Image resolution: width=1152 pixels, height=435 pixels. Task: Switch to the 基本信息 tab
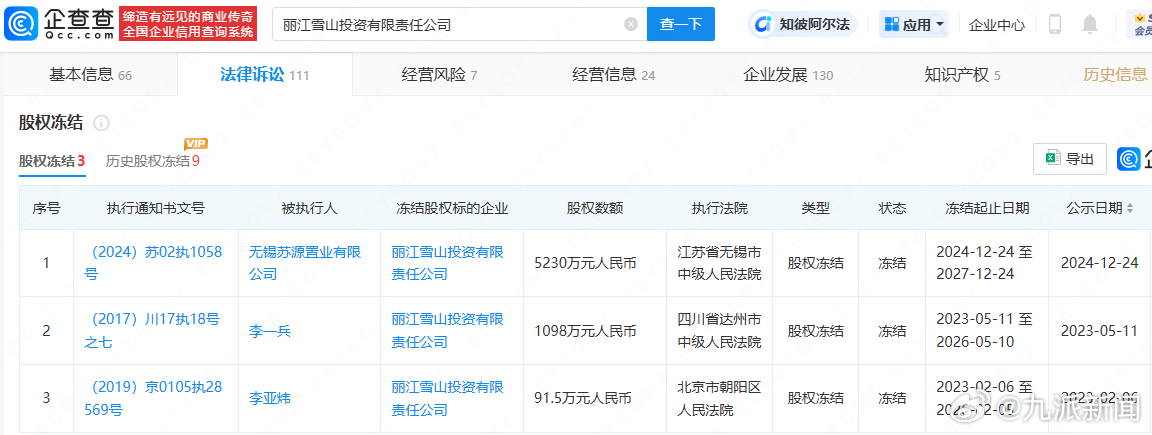pyautogui.click(x=90, y=74)
